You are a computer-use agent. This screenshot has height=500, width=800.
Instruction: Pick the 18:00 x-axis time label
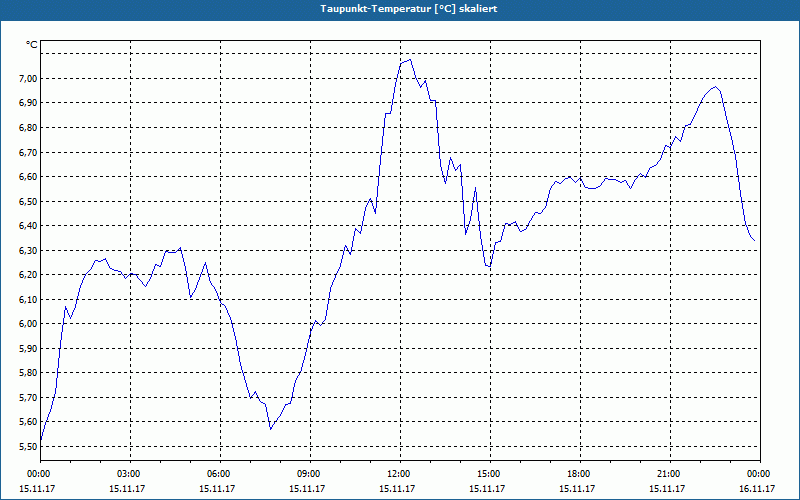click(577, 474)
